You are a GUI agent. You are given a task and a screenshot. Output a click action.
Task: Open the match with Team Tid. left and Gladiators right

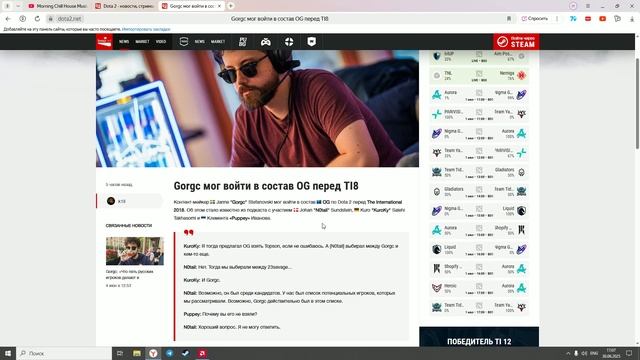[479, 172]
